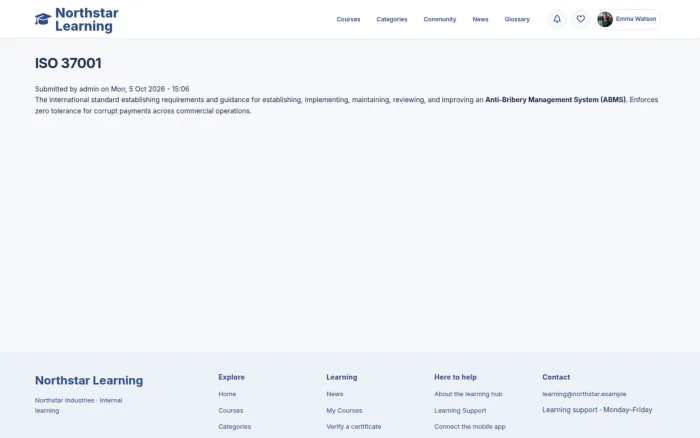The height and width of the screenshot is (438, 700).
Task: Open News in the top navigation
Action: [480, 19]
